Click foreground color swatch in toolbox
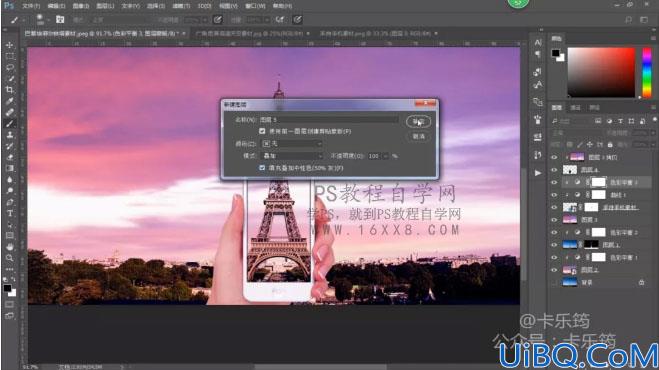 coord(7,288)
